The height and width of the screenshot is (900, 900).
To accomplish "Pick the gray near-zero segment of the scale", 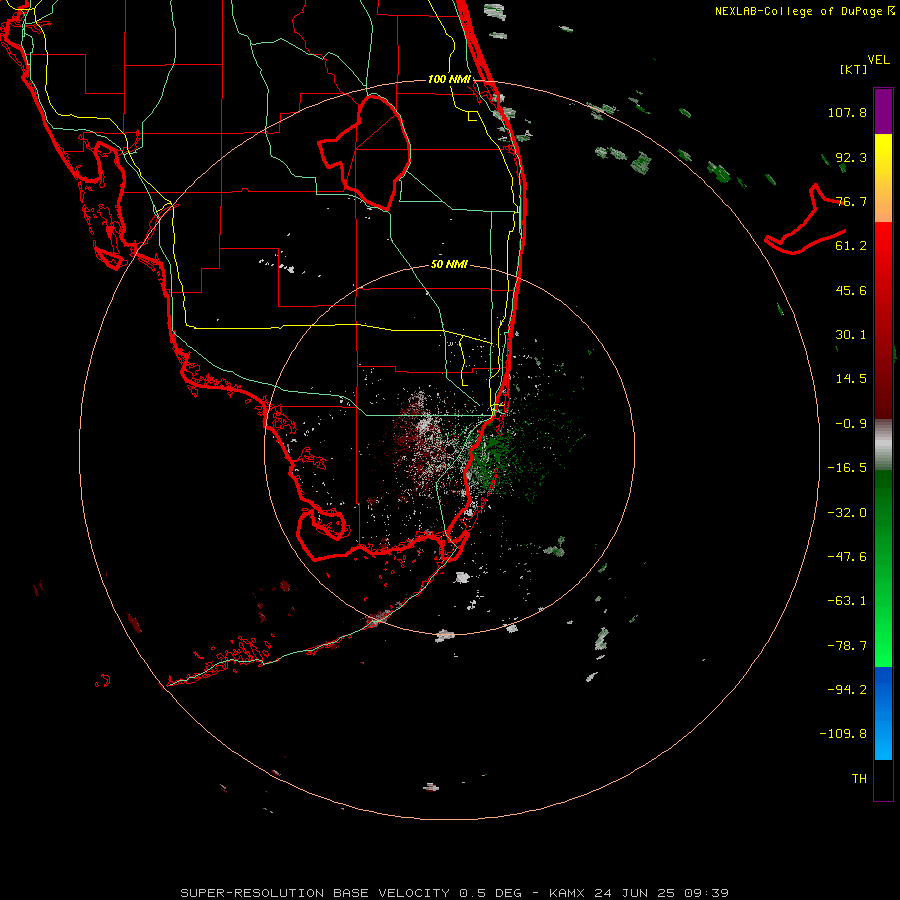I will tap(883, 445).
